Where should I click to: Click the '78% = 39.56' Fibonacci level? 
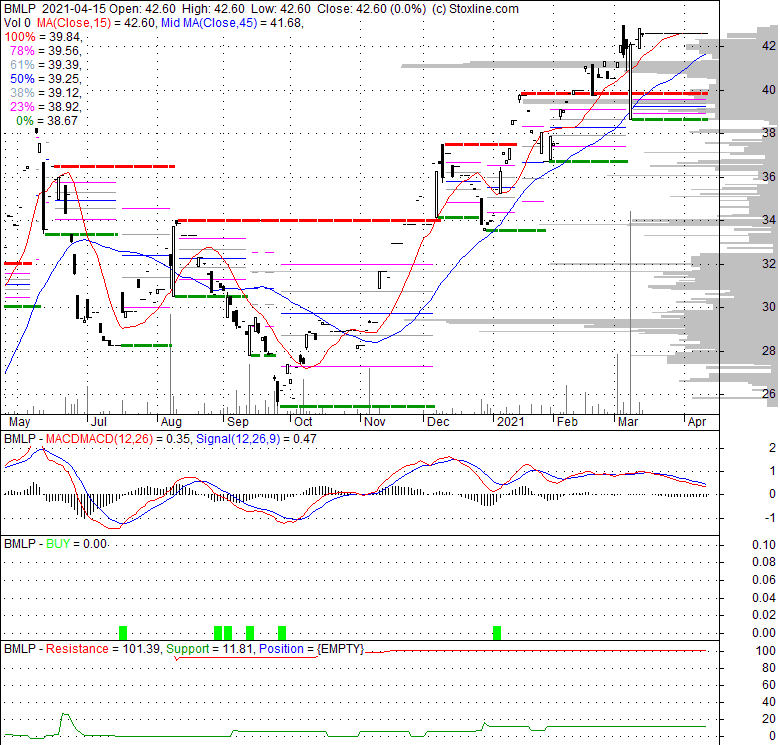click(45, 51)
